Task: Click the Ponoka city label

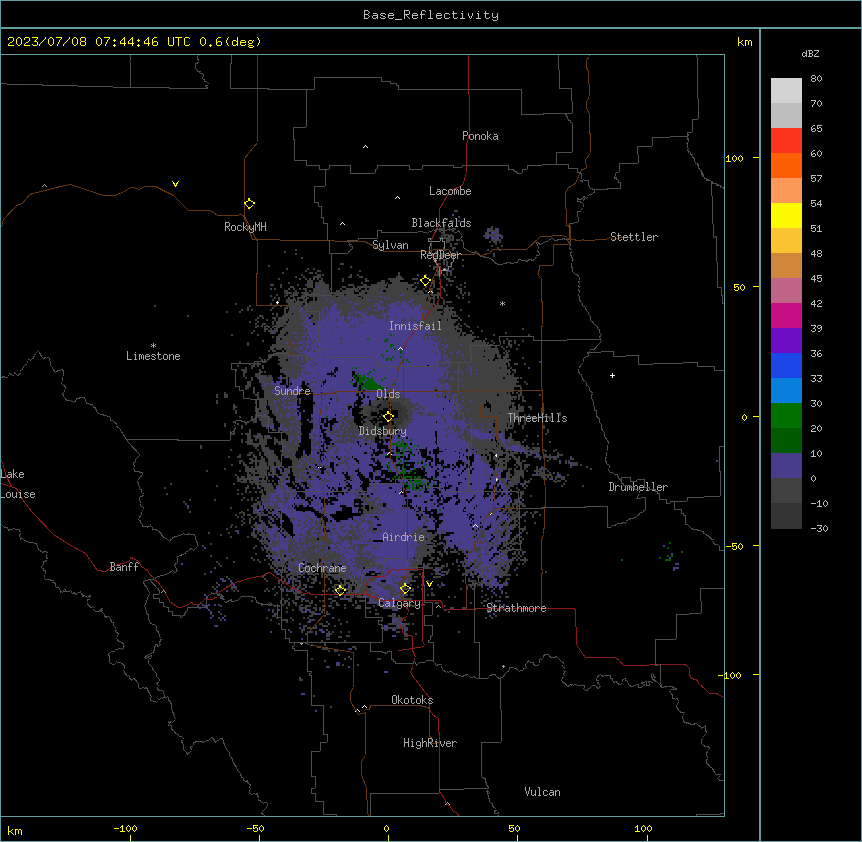Action: coord(480,136)
